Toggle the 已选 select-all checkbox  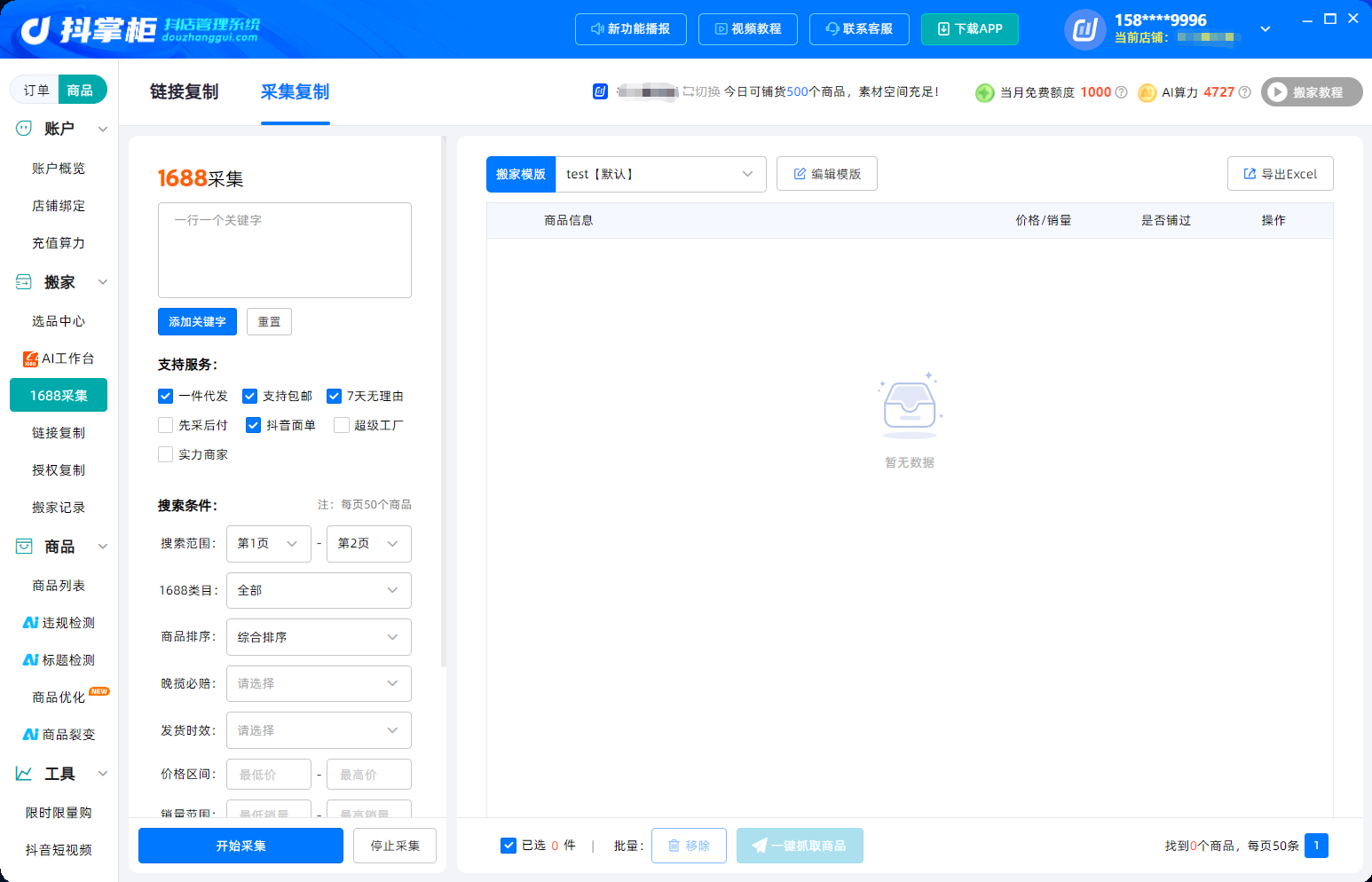(509, 846)
